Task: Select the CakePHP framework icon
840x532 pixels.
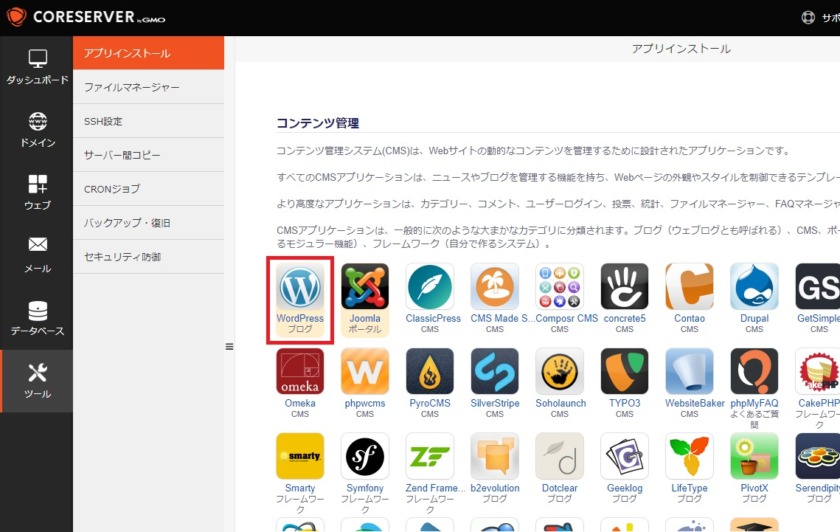Action: [818, 371]
